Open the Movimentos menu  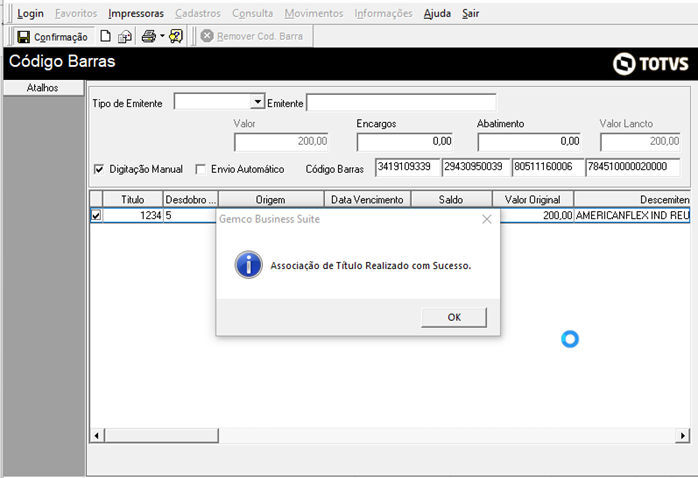point(314,13)
